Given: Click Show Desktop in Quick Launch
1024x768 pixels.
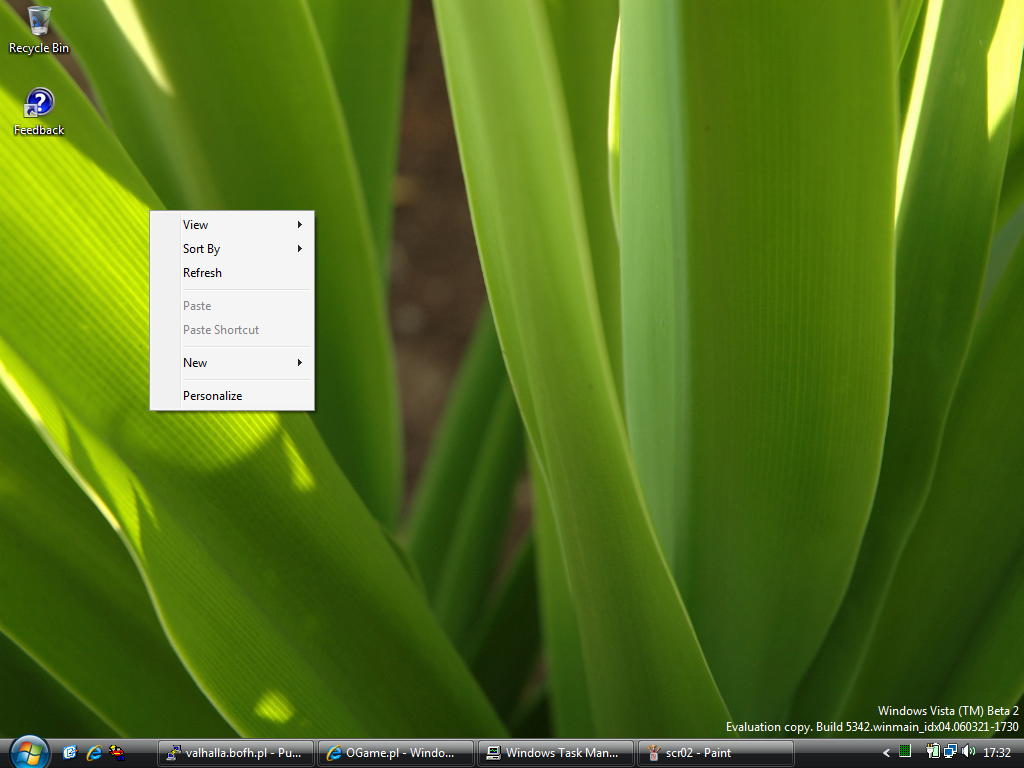Looking at the screenshot, I should (x=70, y=752).
